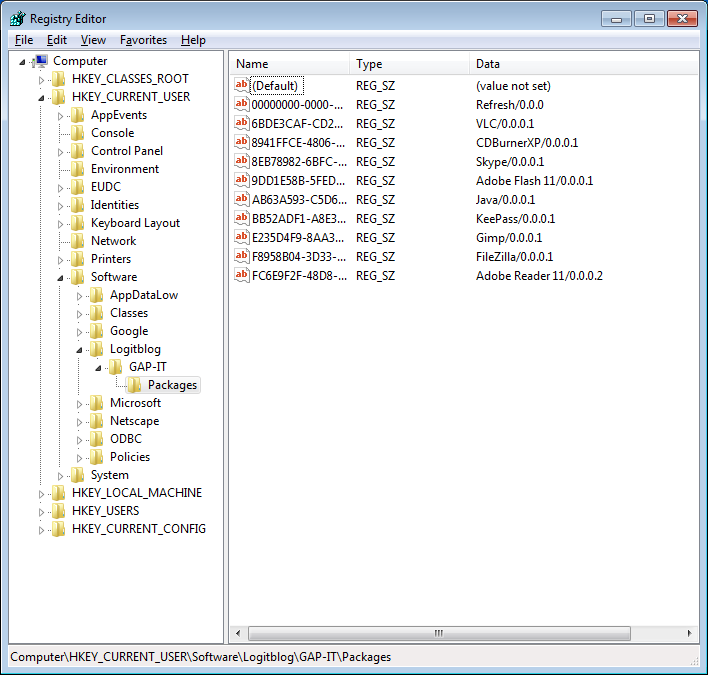Click the string icon for the AB63A593-C5D6 value

coord(242,199)
